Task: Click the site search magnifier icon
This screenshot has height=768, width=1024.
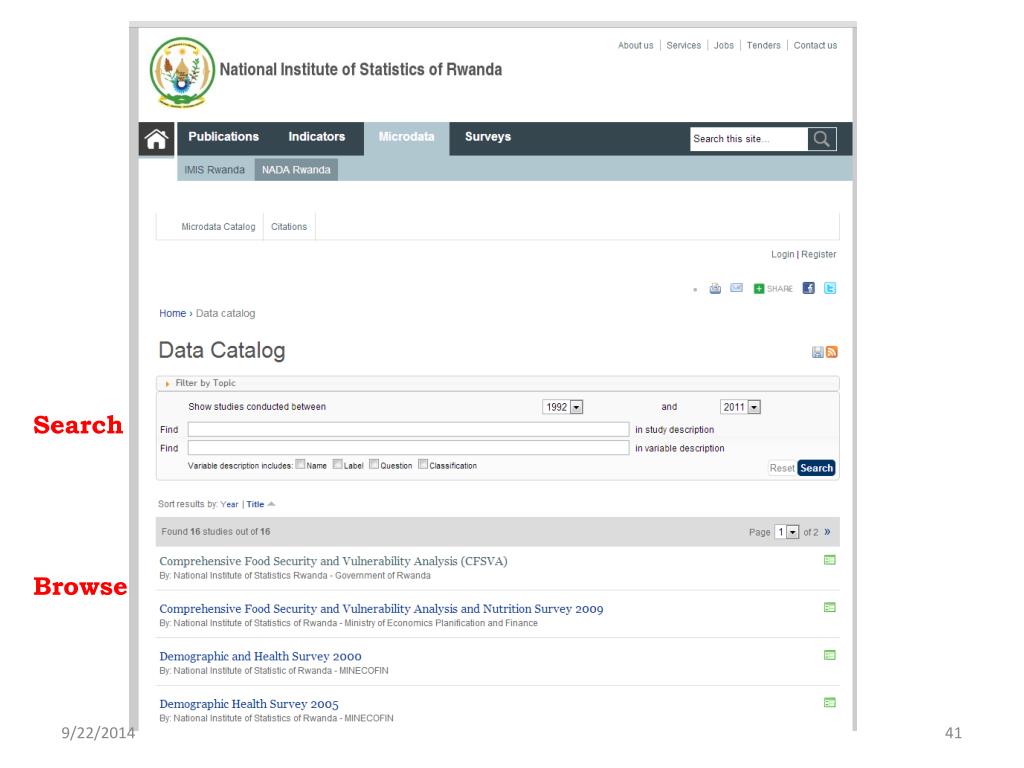Action: [x=822, y=138]
